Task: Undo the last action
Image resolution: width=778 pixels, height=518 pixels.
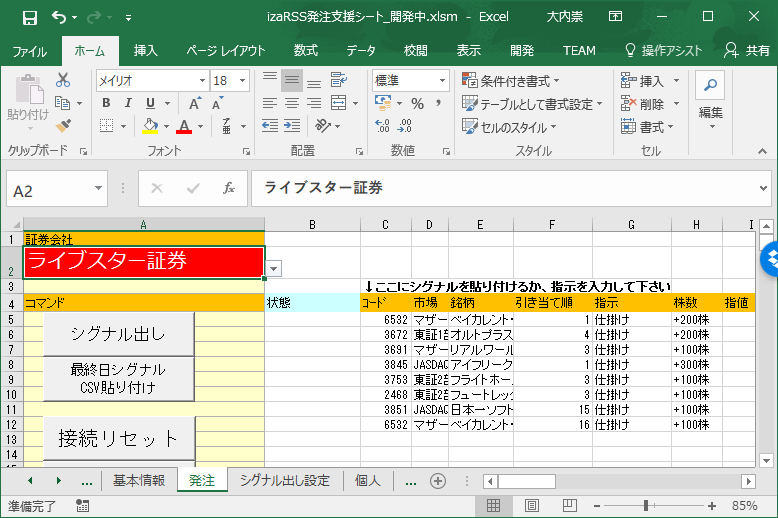Action: pyautogui.click(x=59, y=18)
